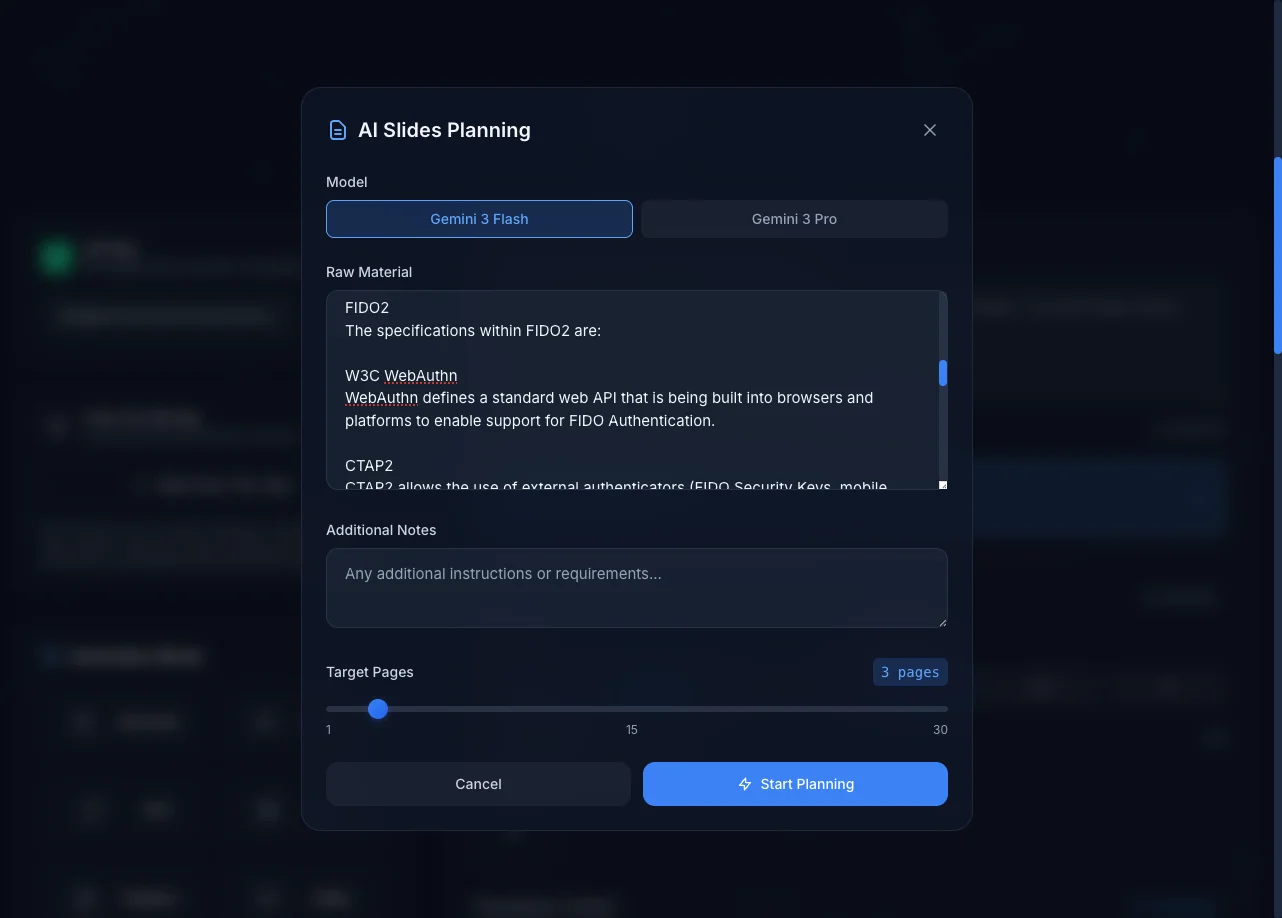
Task: Click inside the Additional Notes field
Action: (637, 588)
